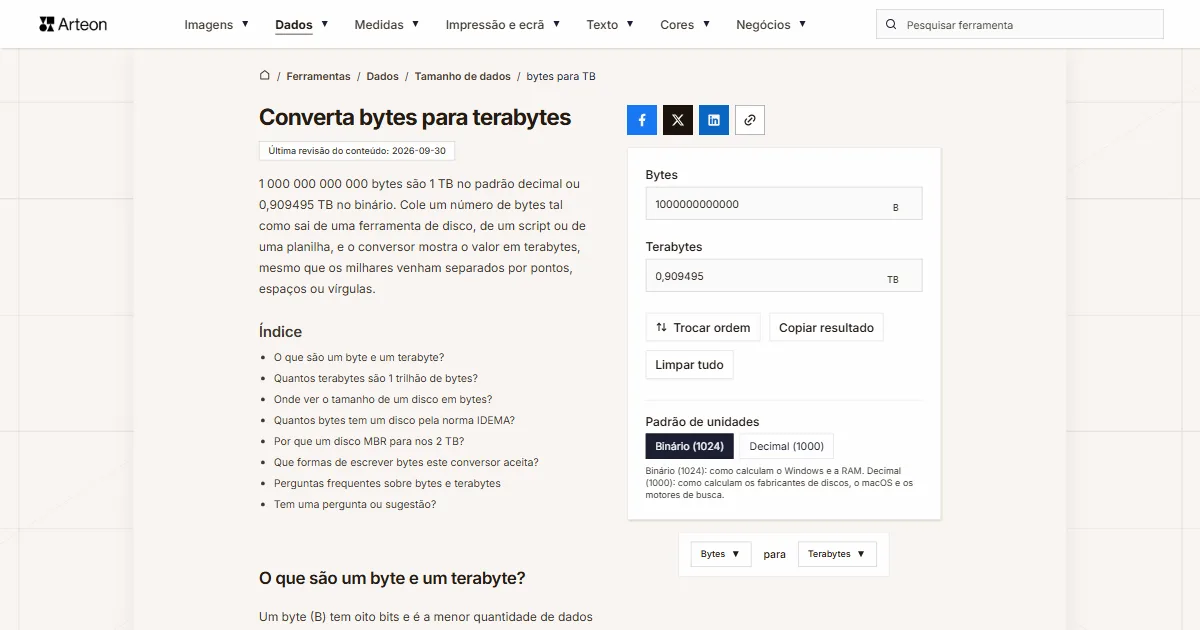
Task: Open the Terabytes target unit dropdown
Action: pyautogui.click(x=837, y=554)
